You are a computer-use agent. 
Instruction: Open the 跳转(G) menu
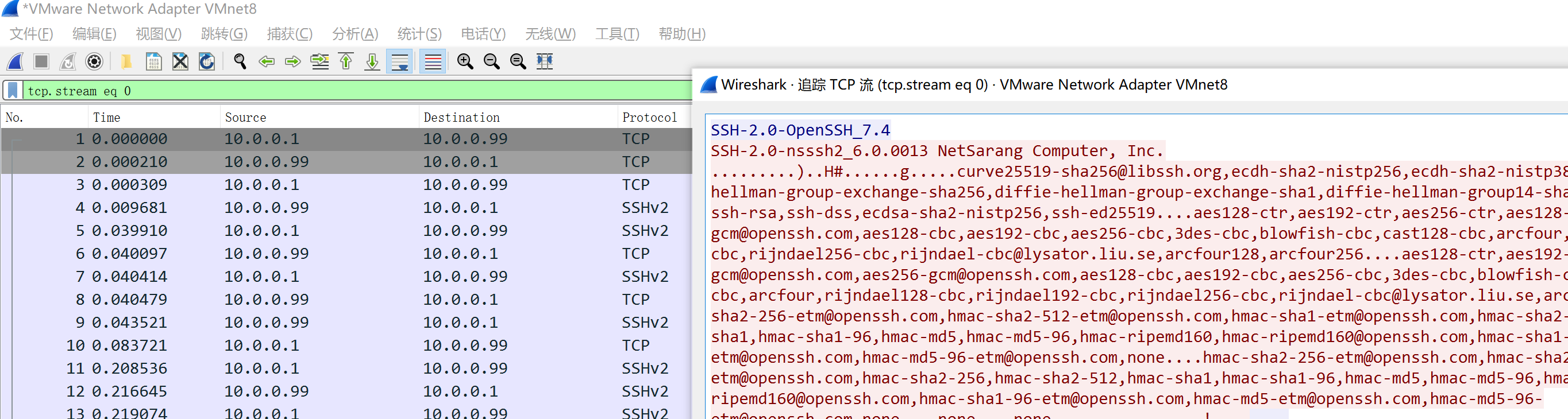pyautogui.click(x=224, y=34)
